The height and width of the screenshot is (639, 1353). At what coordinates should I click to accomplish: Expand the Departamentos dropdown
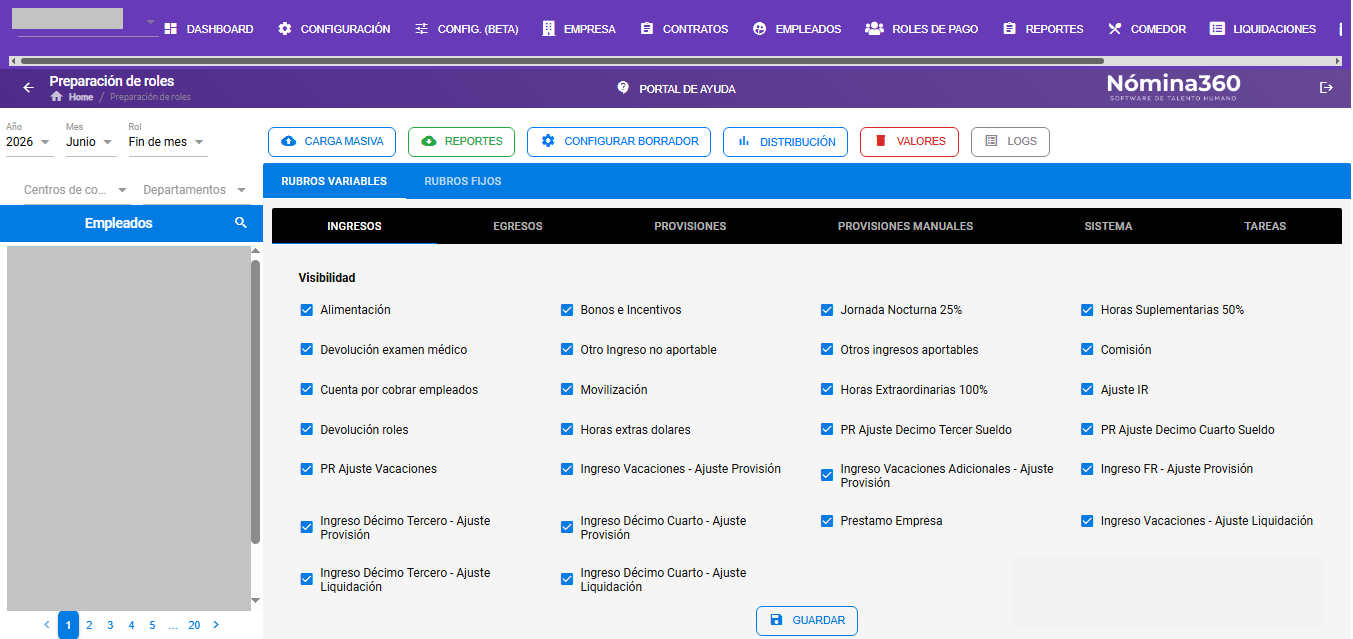pos(196,190)
